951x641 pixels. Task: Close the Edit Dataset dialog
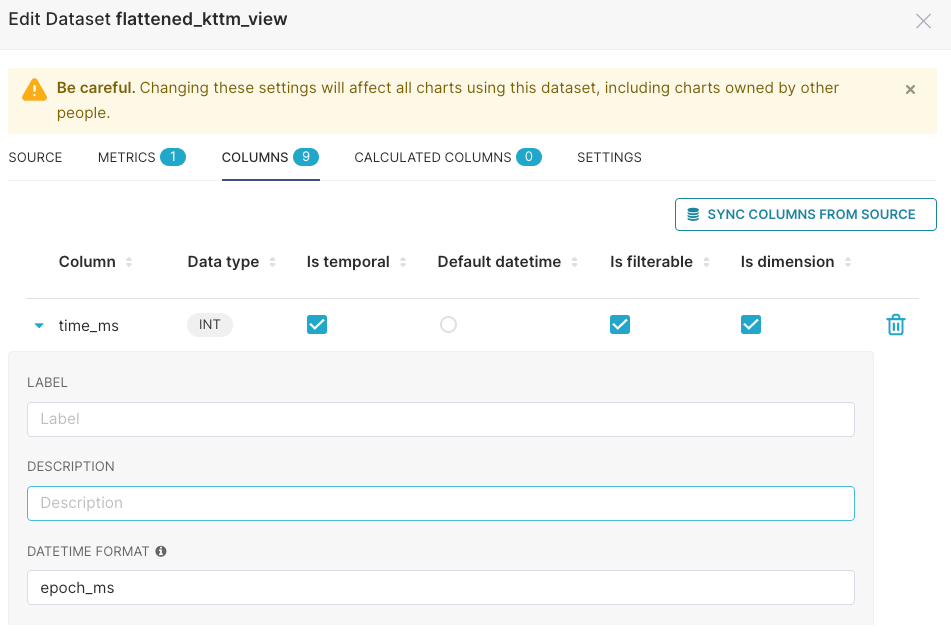pos(923,21)
